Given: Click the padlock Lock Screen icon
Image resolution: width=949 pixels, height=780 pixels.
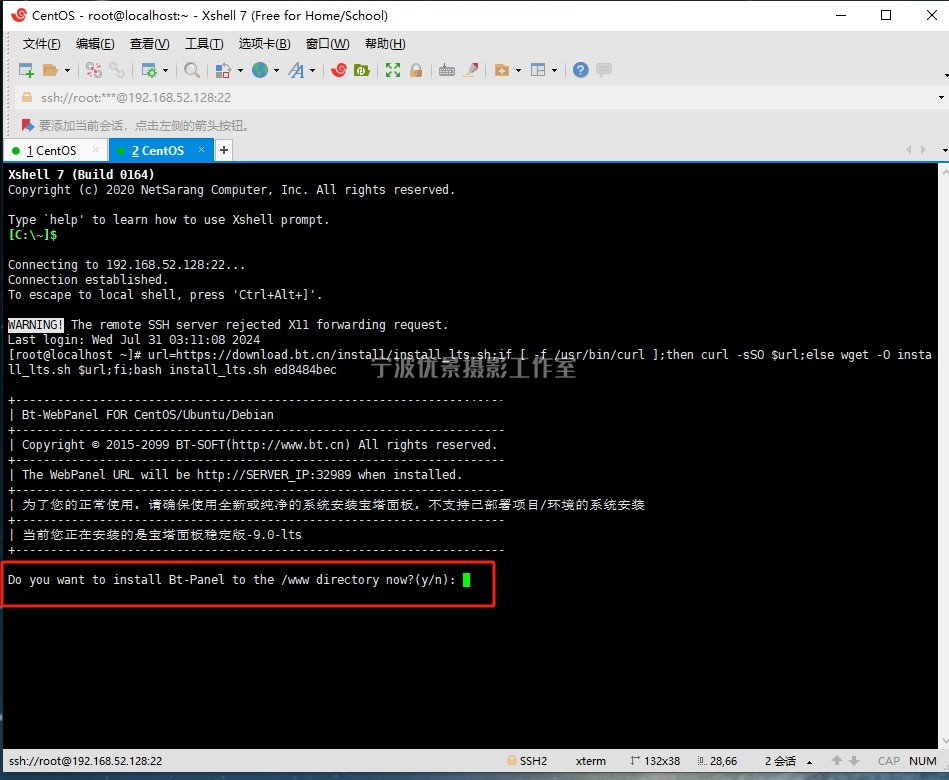Looking at the screenshot, I should 416,70.
